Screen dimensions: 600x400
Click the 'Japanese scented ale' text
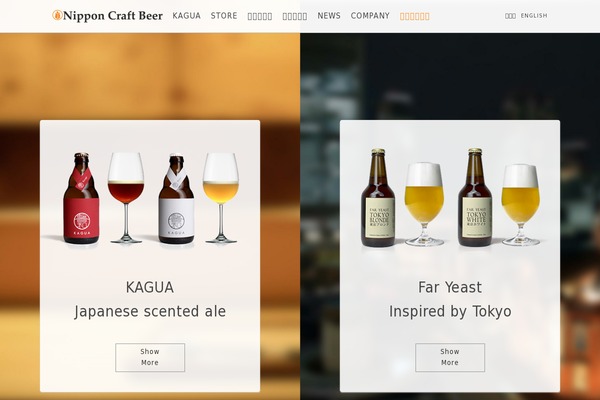150,311
